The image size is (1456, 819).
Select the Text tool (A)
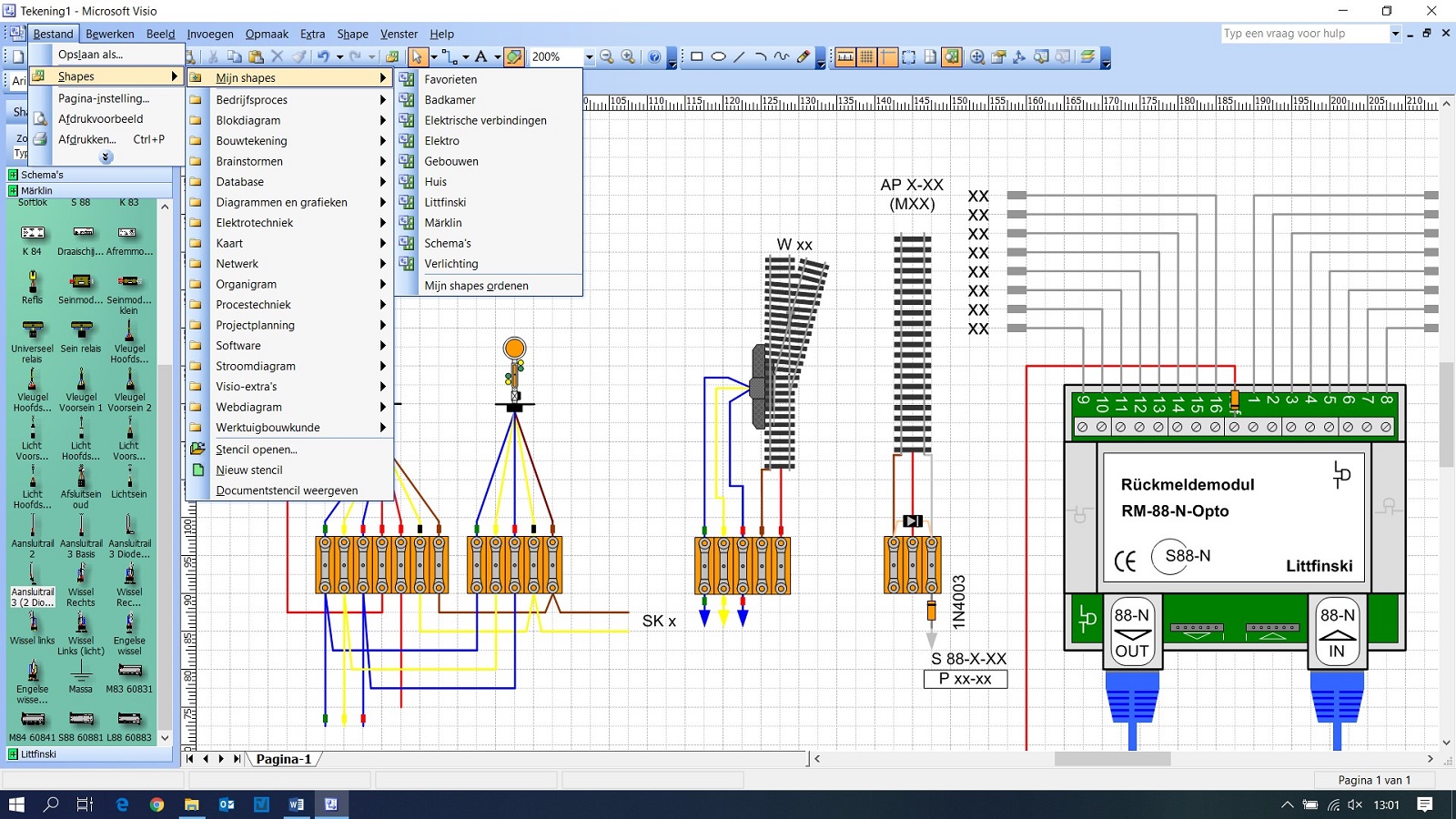pos(480,56)
